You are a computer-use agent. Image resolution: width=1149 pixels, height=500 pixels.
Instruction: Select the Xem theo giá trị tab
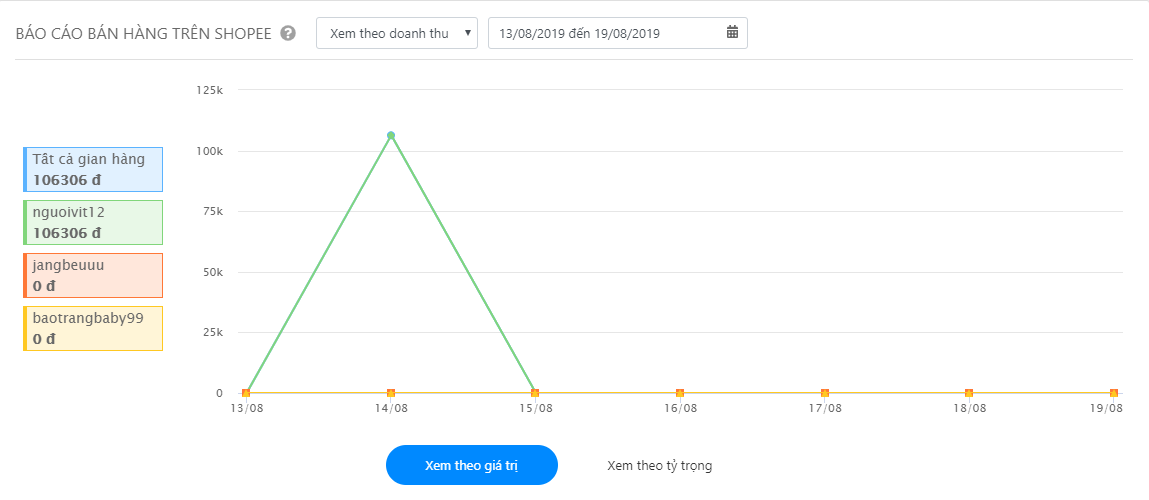(x=472, y=465)
